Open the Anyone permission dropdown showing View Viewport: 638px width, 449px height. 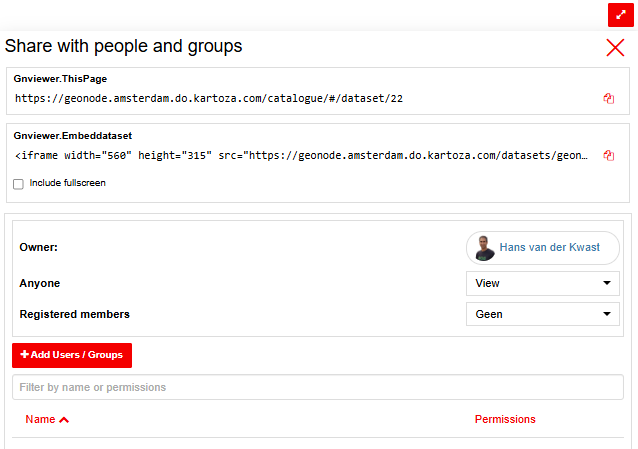(542, 283)
